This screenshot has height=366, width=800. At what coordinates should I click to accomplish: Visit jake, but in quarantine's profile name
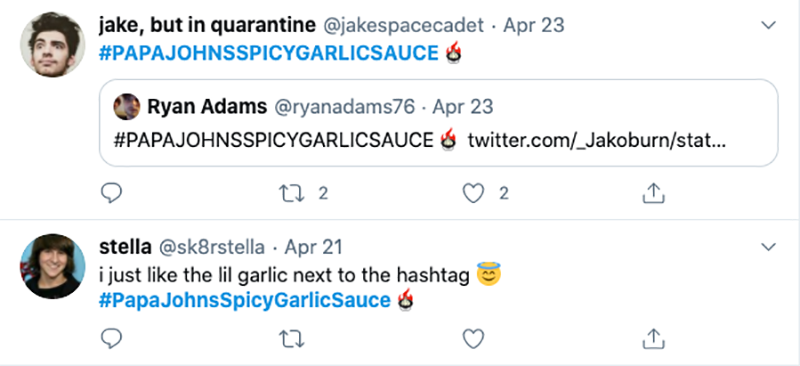click(207, 25)
